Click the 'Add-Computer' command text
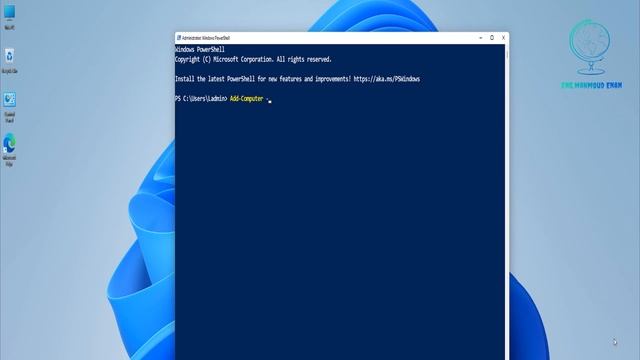This screenshot has width=640, height=360. click(x=247, y=98)
